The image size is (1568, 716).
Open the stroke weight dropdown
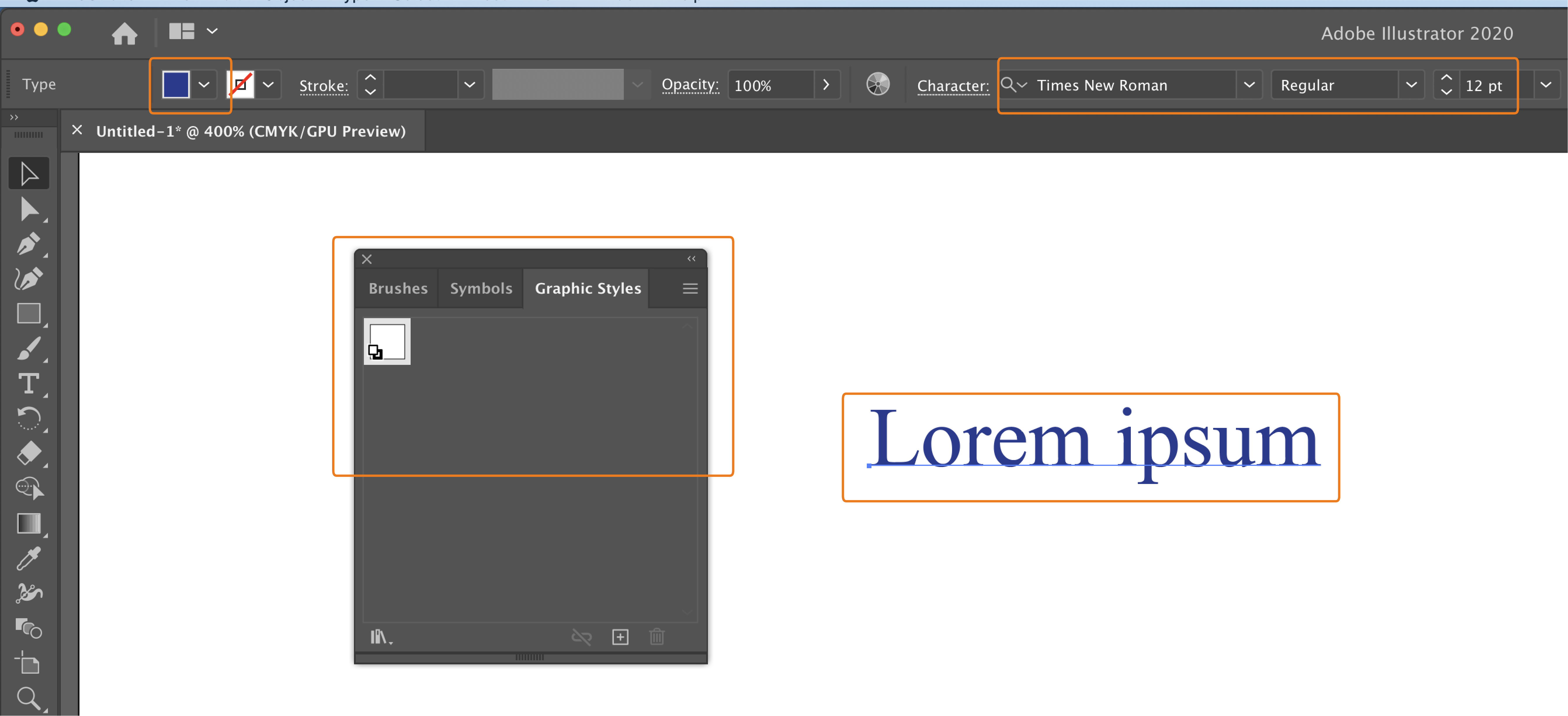pos(469,85)
